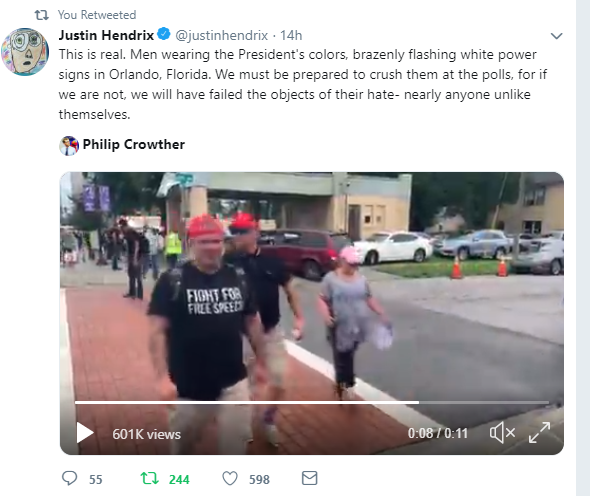The image size is (590, 496).
Task: Open the 14h timestamp permalink
Action: click(291, 35)
